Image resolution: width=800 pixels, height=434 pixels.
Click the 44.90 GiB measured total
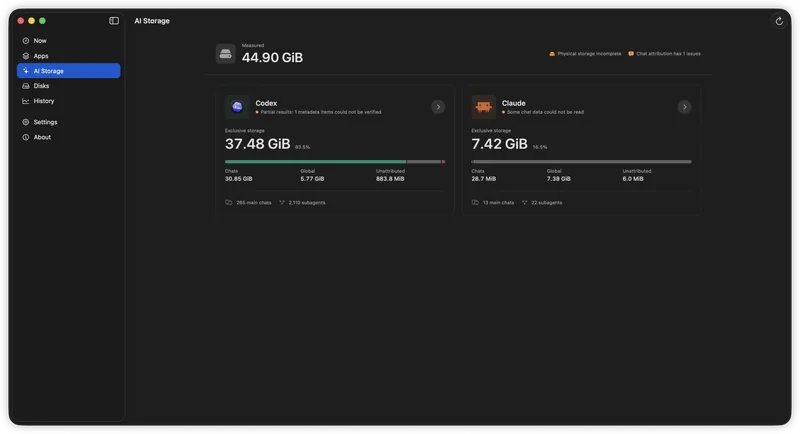[x=272, y=58]
